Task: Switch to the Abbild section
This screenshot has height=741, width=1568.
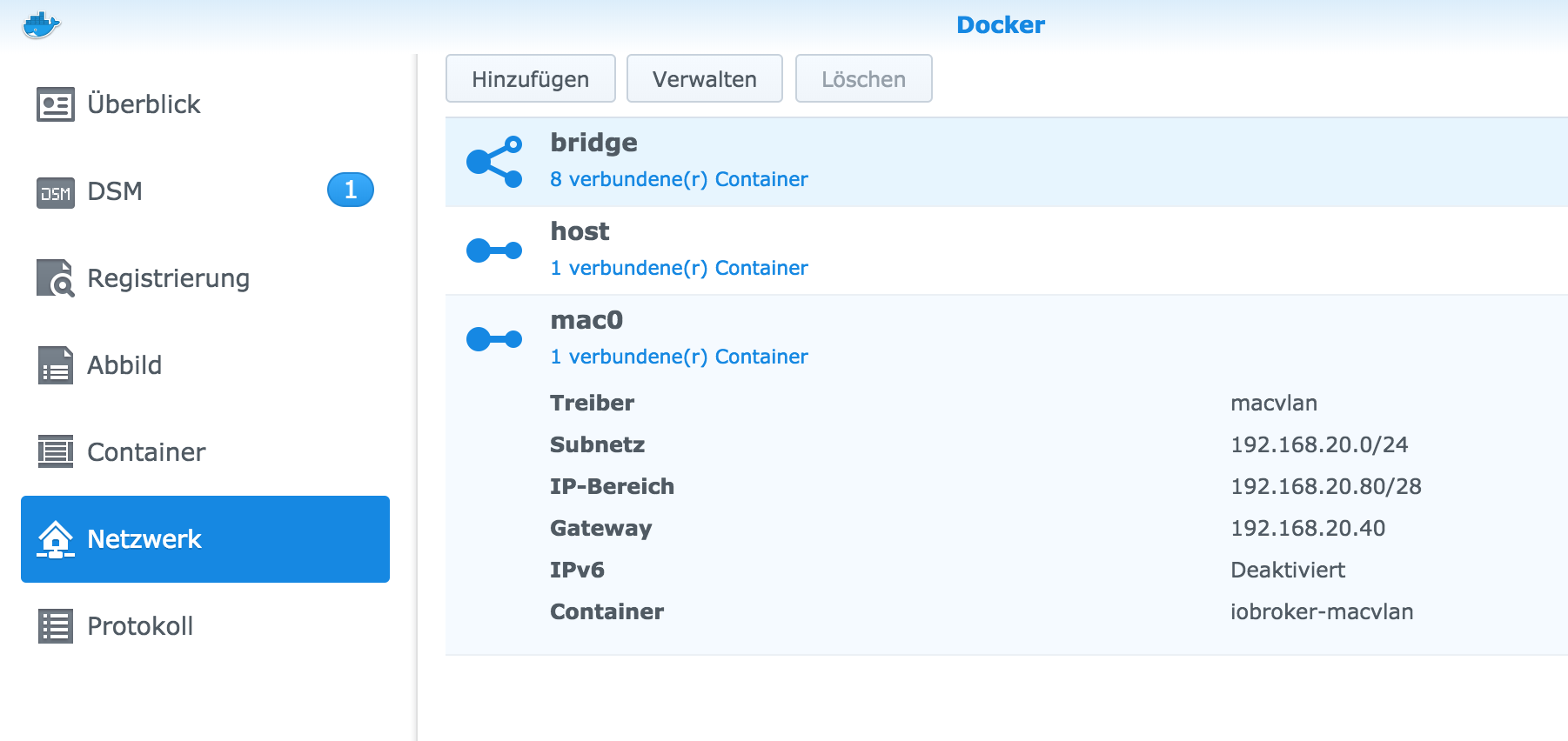Action: pyautogui.click(x=205, y=365)
